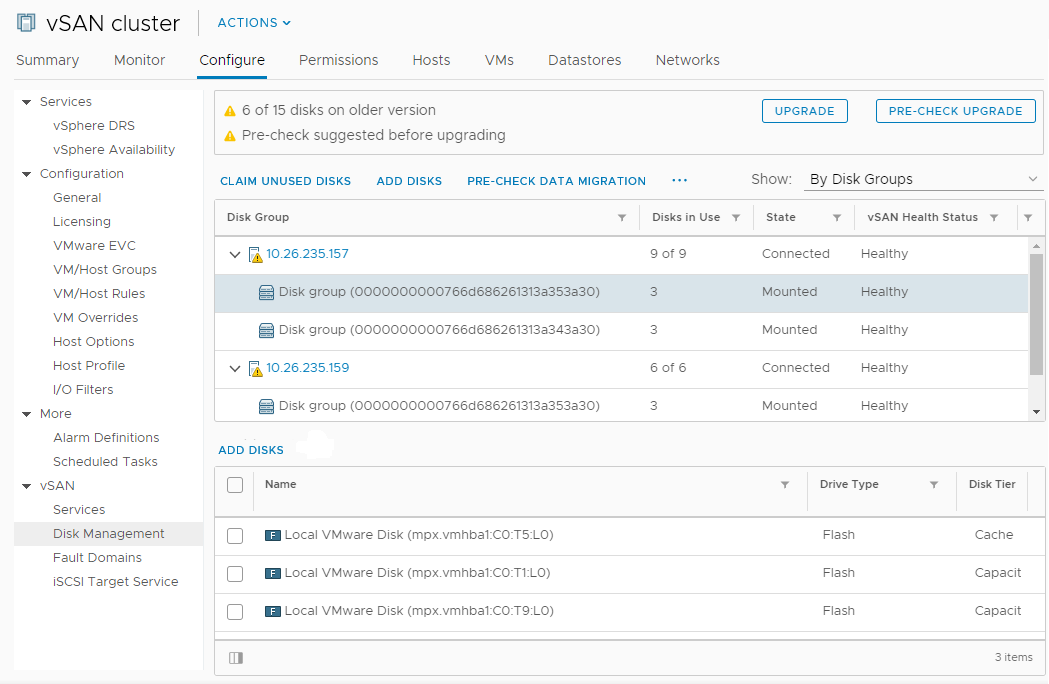This screenshot has height=684, width=1049.
Task: Check the disk mpx.vmhba1:C0:T9:L0
Action: tap(235, 612)
